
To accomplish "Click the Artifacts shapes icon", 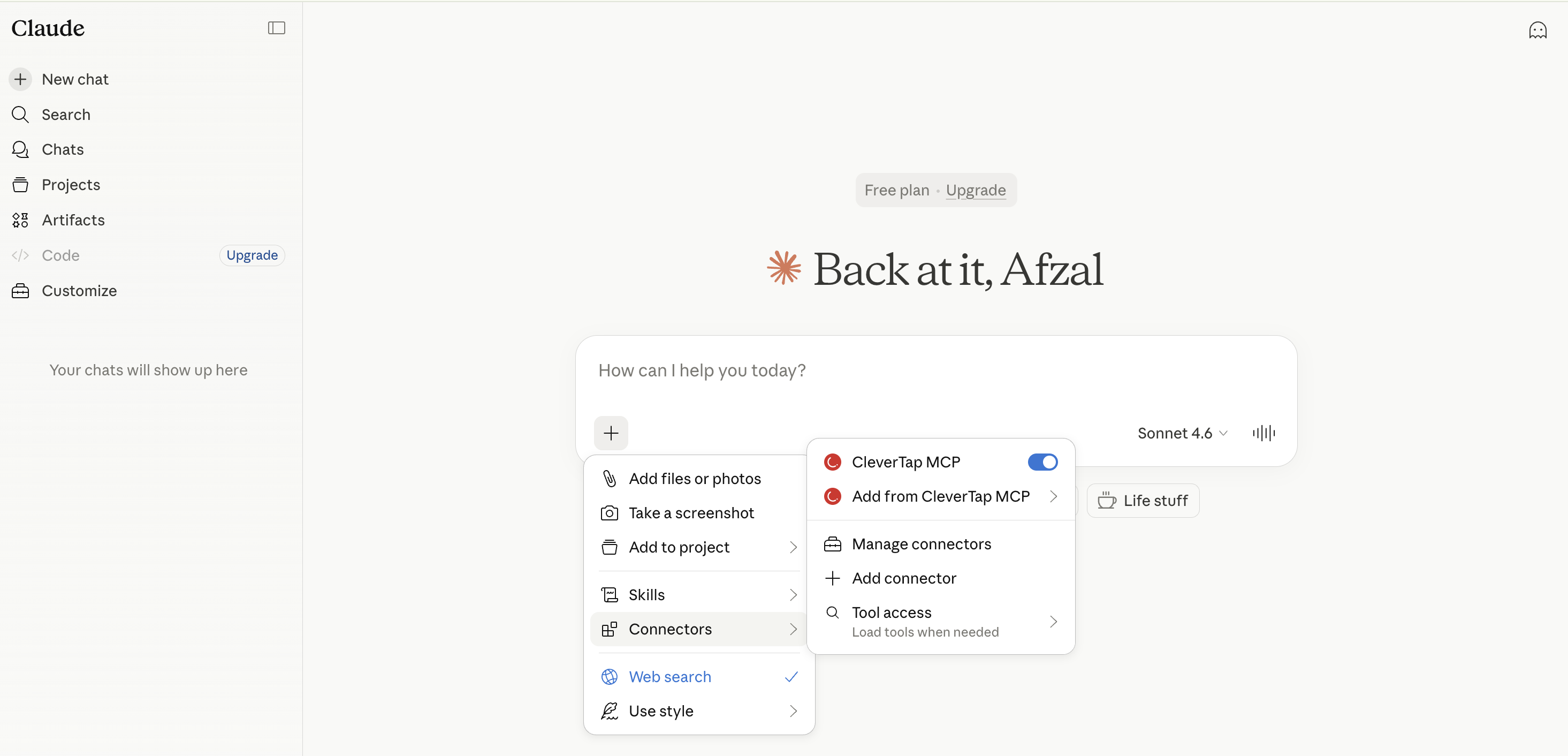I will click(20, 220).
